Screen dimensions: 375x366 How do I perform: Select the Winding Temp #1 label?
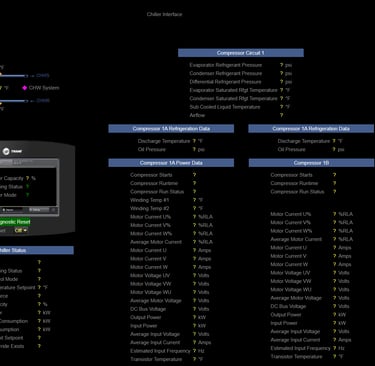(149, 200)
